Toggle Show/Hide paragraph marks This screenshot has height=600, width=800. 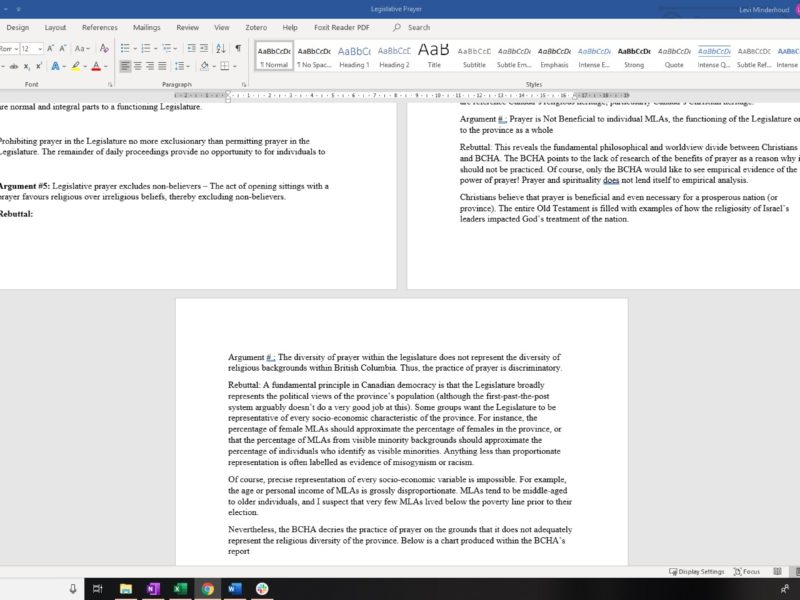click(237, 48)
